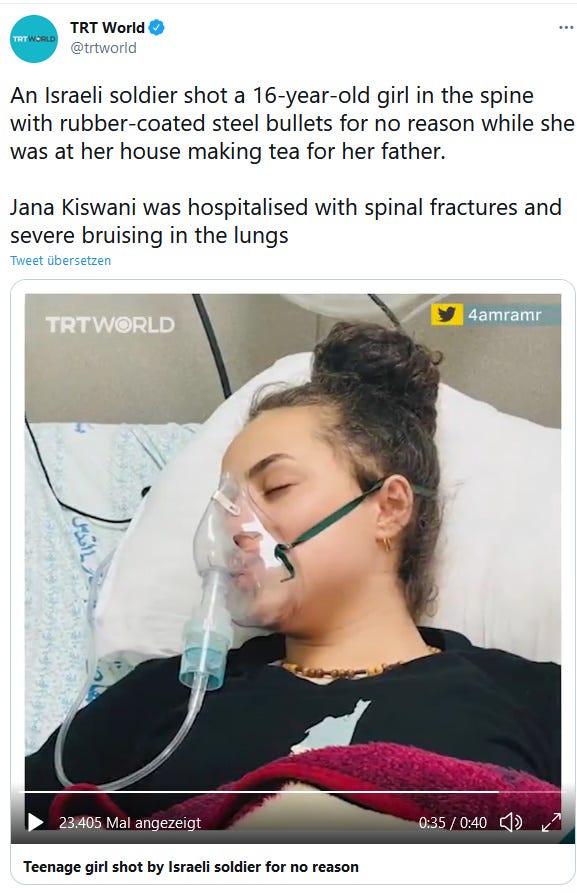Click the 'Jana Kiswani was hospitalised' paragraph
This screenshot has width=577, height=893.
point(285,221)
